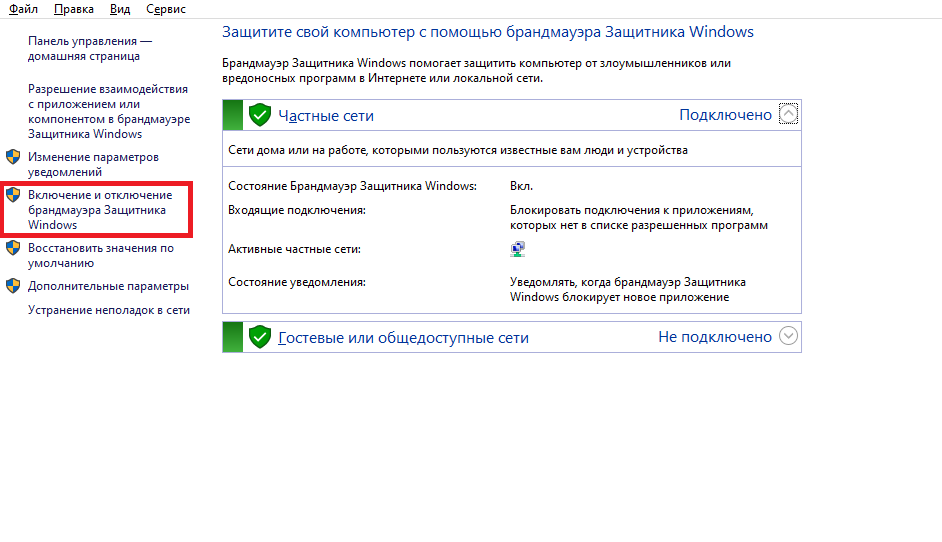Click shield icon beside Включение и отключение
Screen dimensions: 942x542
[x=13, y=195]
